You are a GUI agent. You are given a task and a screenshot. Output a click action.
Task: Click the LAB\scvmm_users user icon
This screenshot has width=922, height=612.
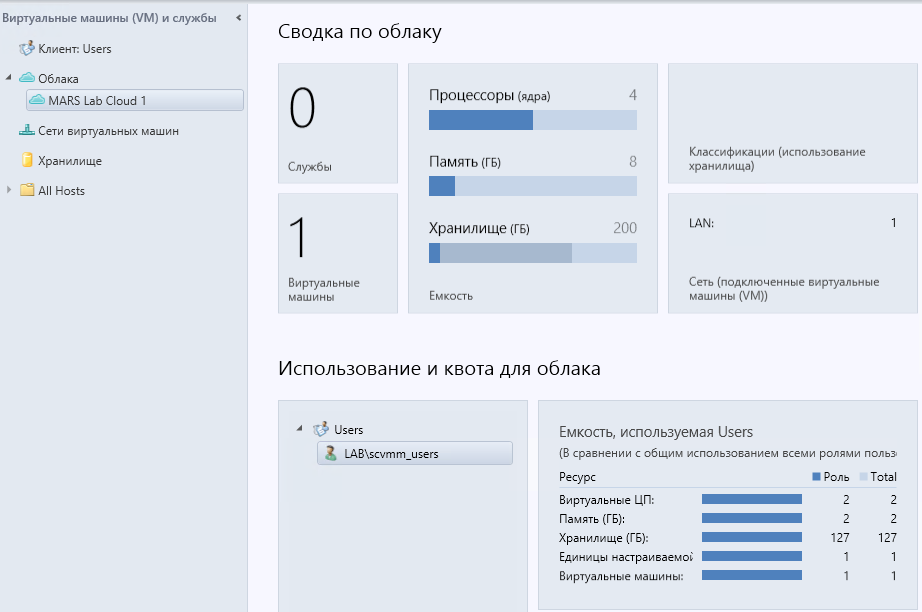point(330,453)
